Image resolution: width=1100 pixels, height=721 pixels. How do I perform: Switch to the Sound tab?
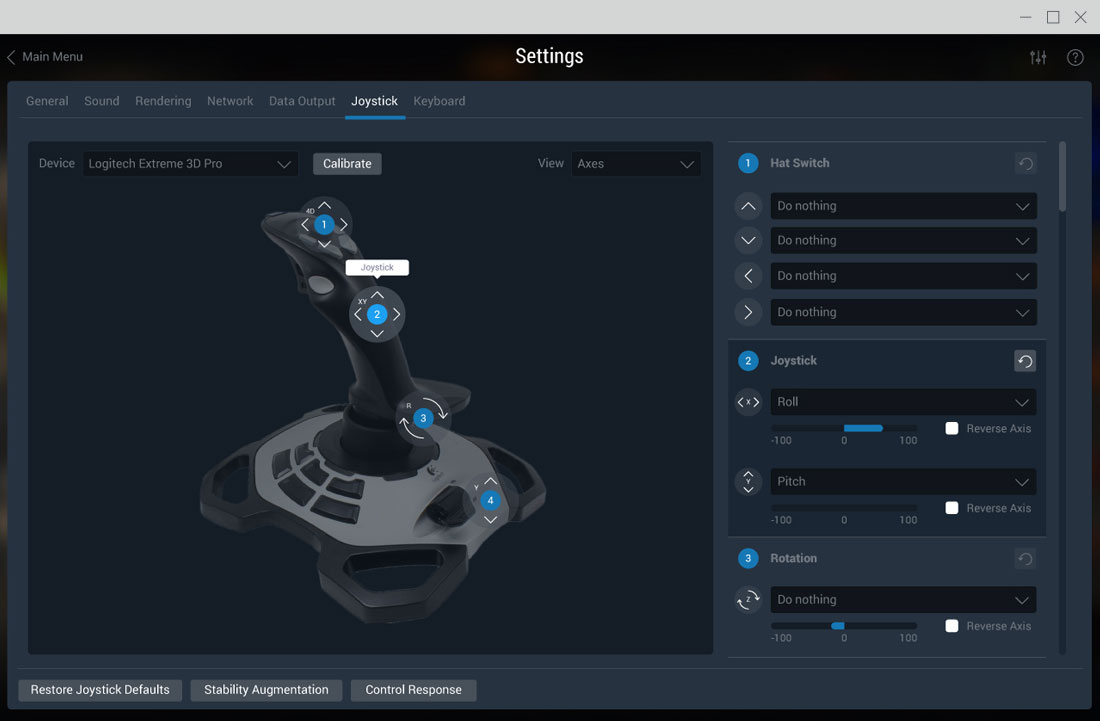102,101
